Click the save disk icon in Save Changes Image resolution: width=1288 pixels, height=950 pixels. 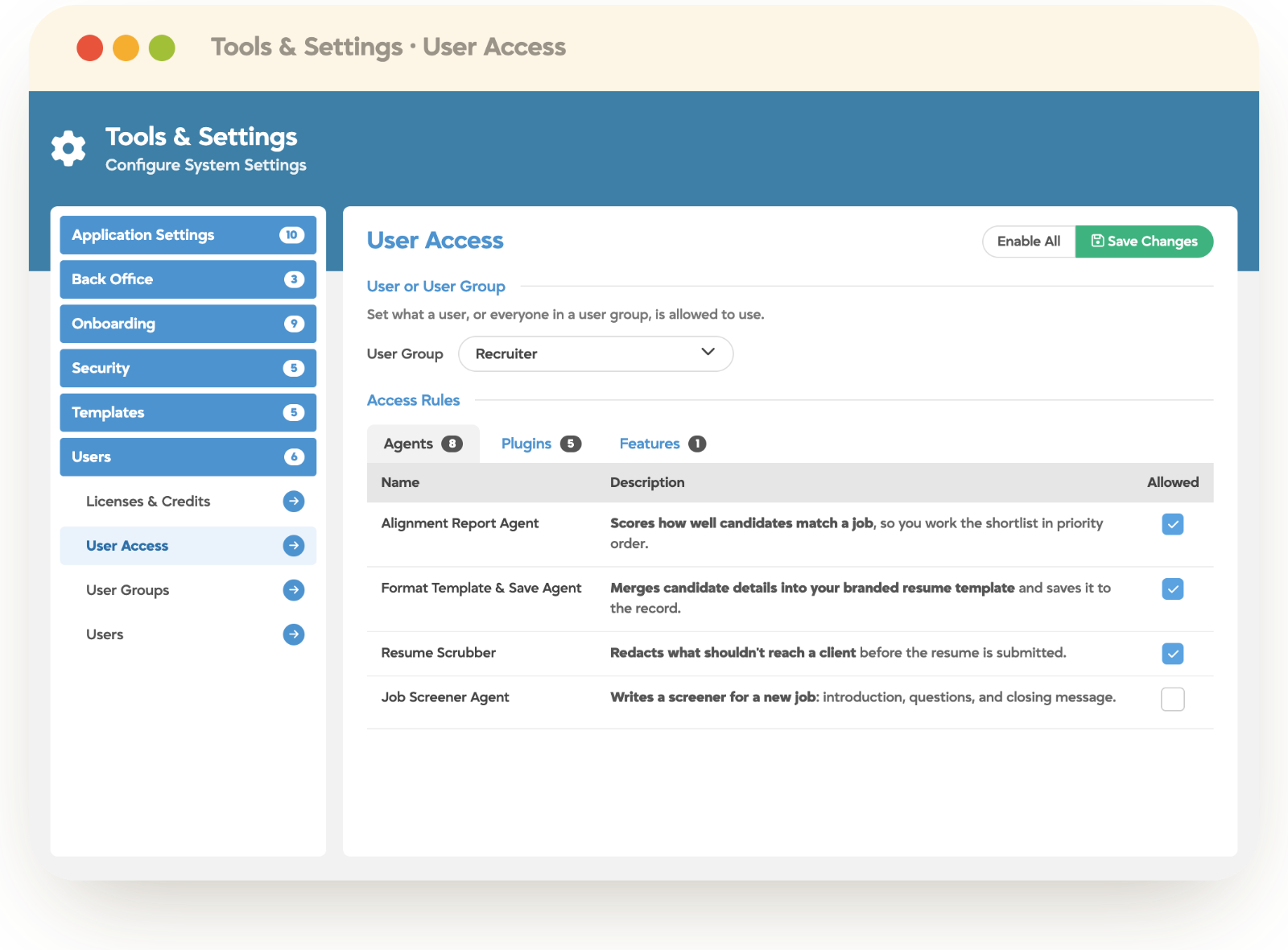point(1097,241)
